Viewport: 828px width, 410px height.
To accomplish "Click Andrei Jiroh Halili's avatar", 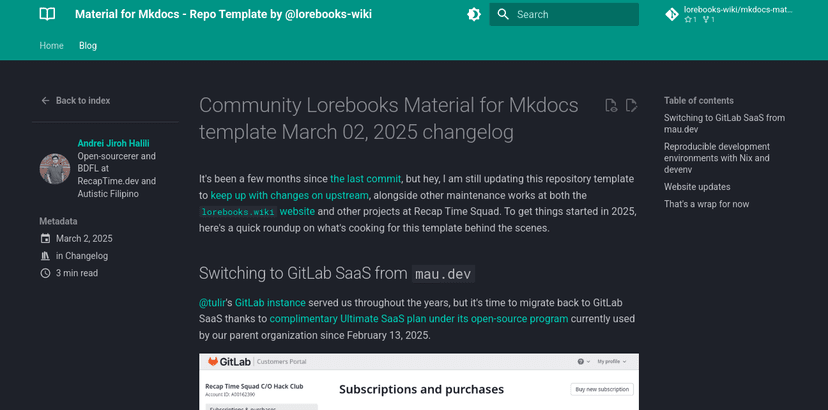I will tap(54, 168).
